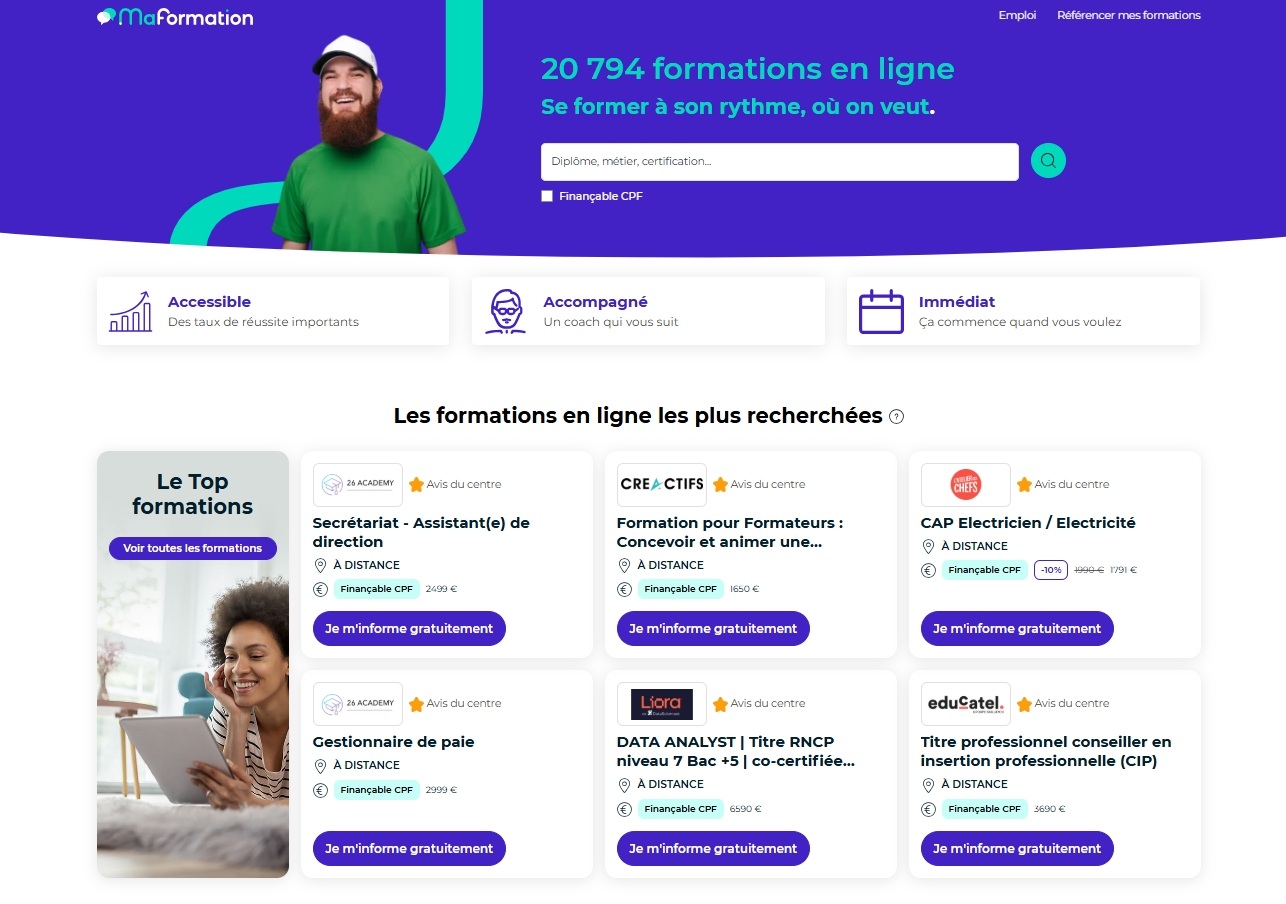Click the help question mark icon beside heading
1286x904 pixels.
(x=896, y=417)
